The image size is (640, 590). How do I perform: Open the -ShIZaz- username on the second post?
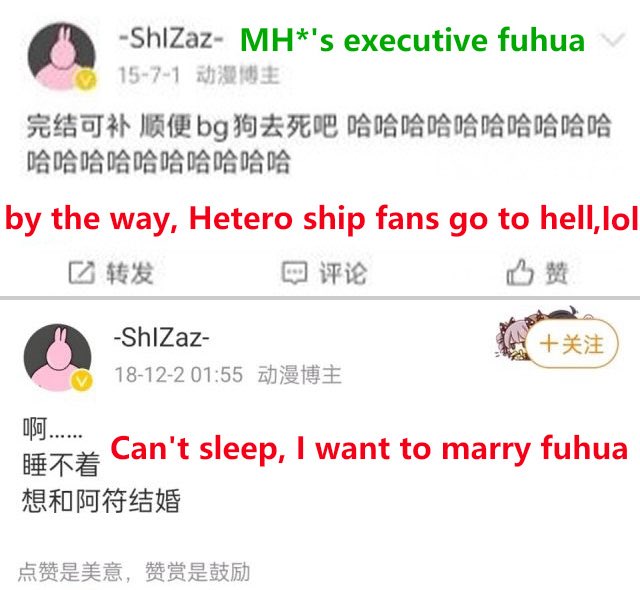pyautogui.click(x=162, y=338)
